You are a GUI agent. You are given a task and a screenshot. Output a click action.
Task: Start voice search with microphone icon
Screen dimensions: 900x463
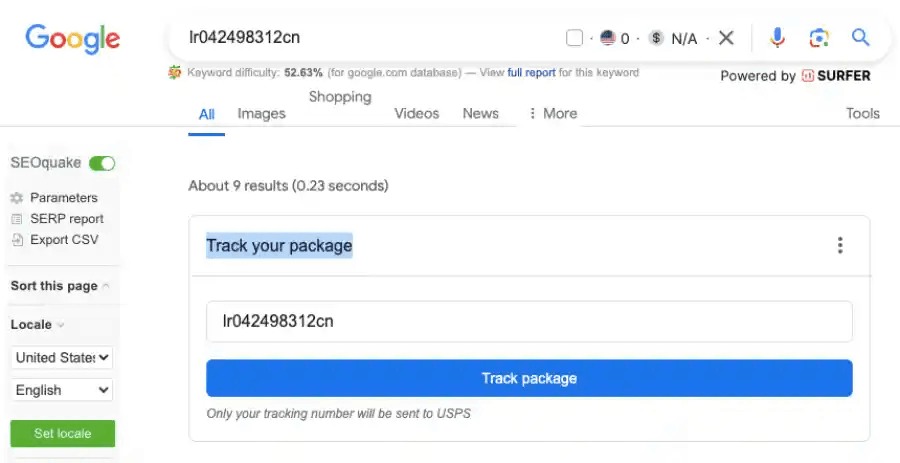click(777, 38)
